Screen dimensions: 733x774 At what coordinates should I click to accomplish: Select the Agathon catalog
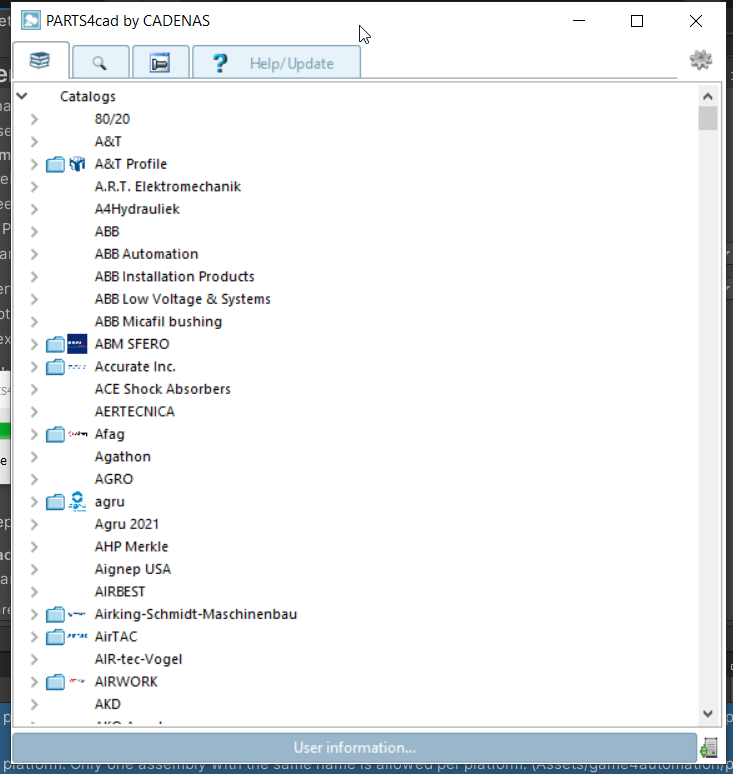pos(122,457)
